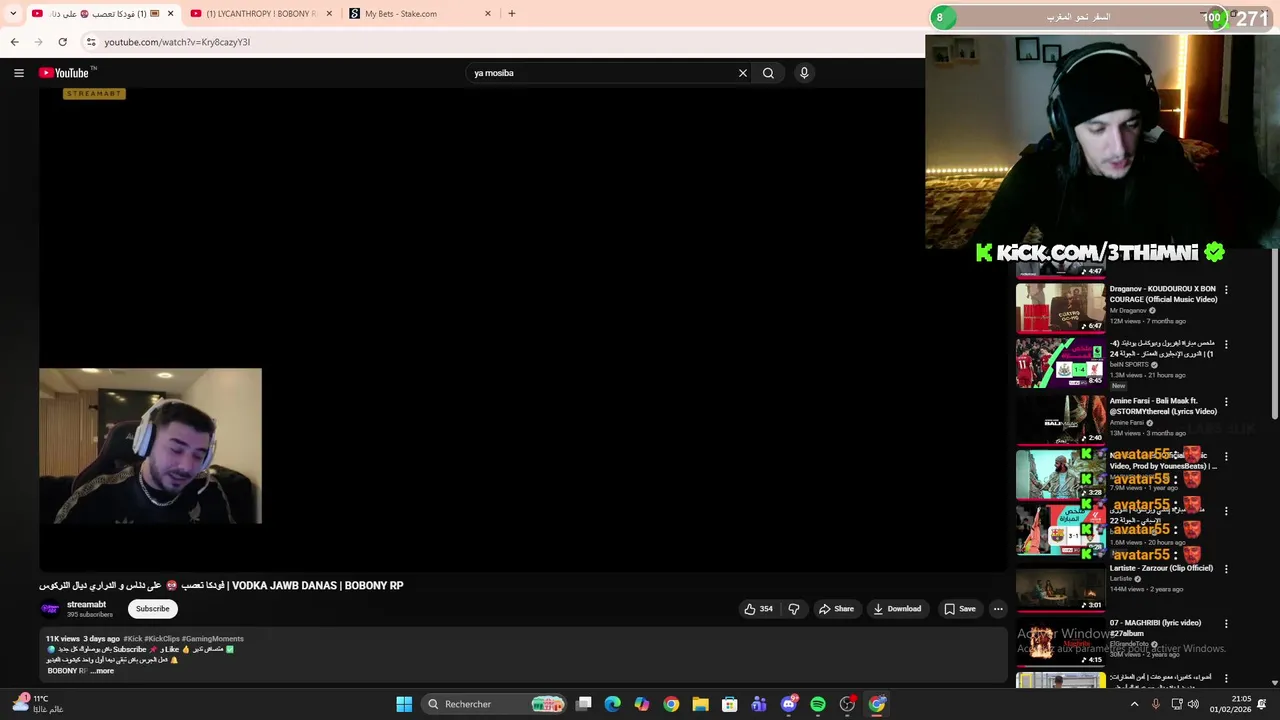Image resolution: width=1280 pixels, height=720 pixels.
Task: Expand the tab search dropdown arrow
Action: 12,14
